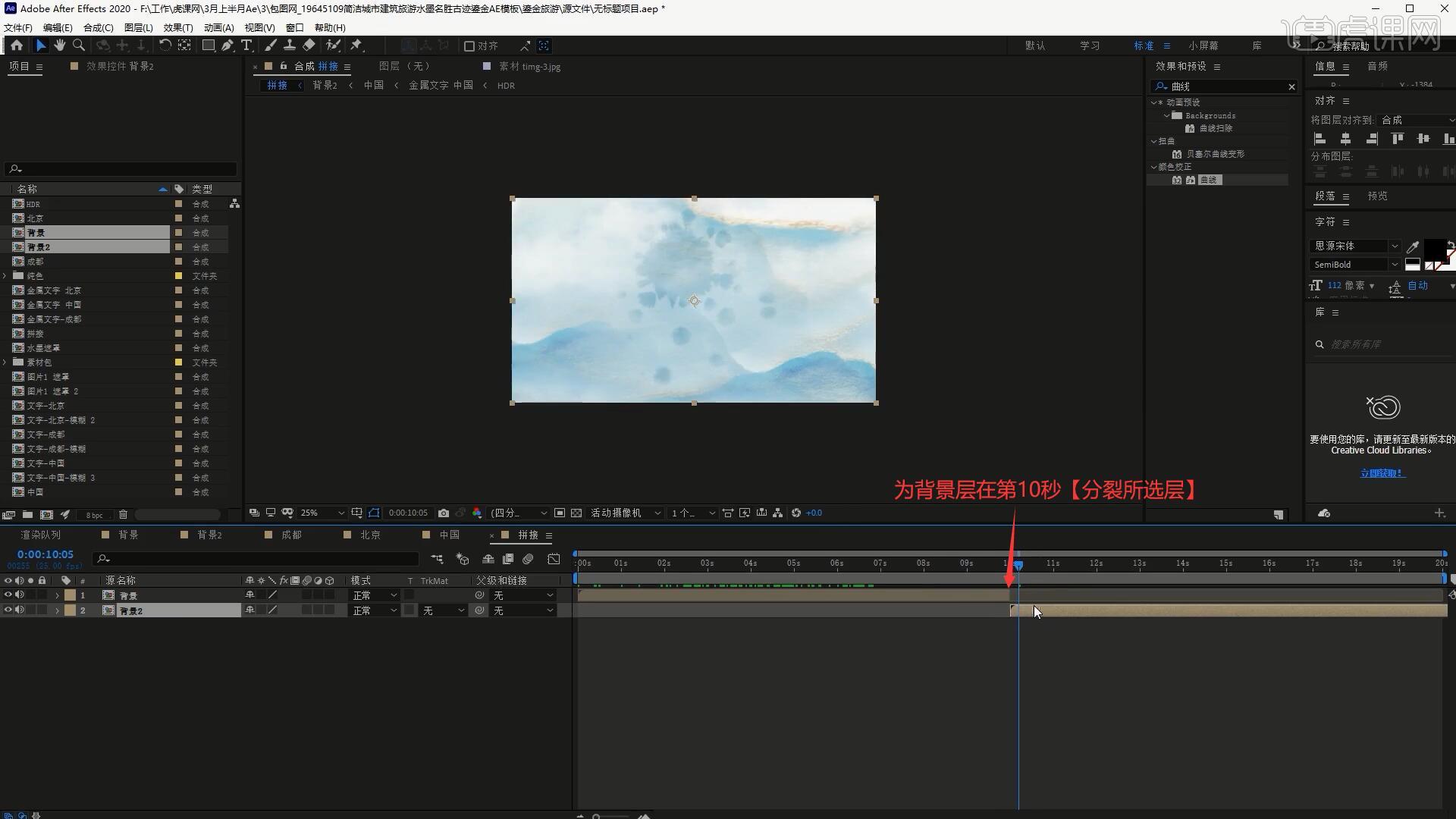The width and height of the screenshot is (1456, 819).
Task: Toggle the 对齐 snapping checkbox
Action: [x=469, y=46]
